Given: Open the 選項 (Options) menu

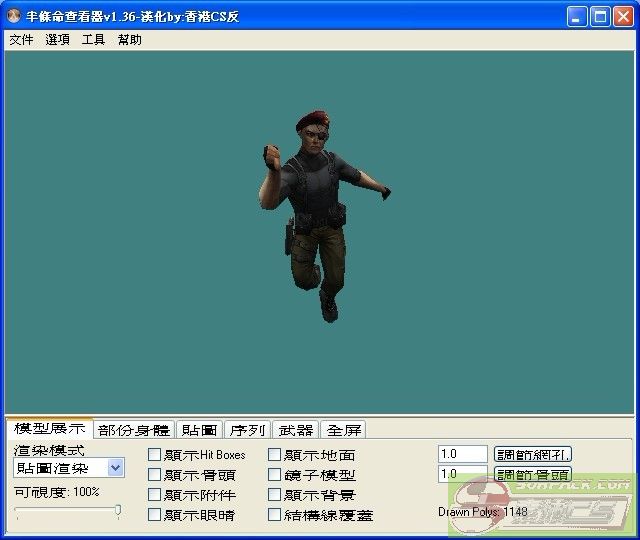Looking at the screenshot, I should pos(57,40).
